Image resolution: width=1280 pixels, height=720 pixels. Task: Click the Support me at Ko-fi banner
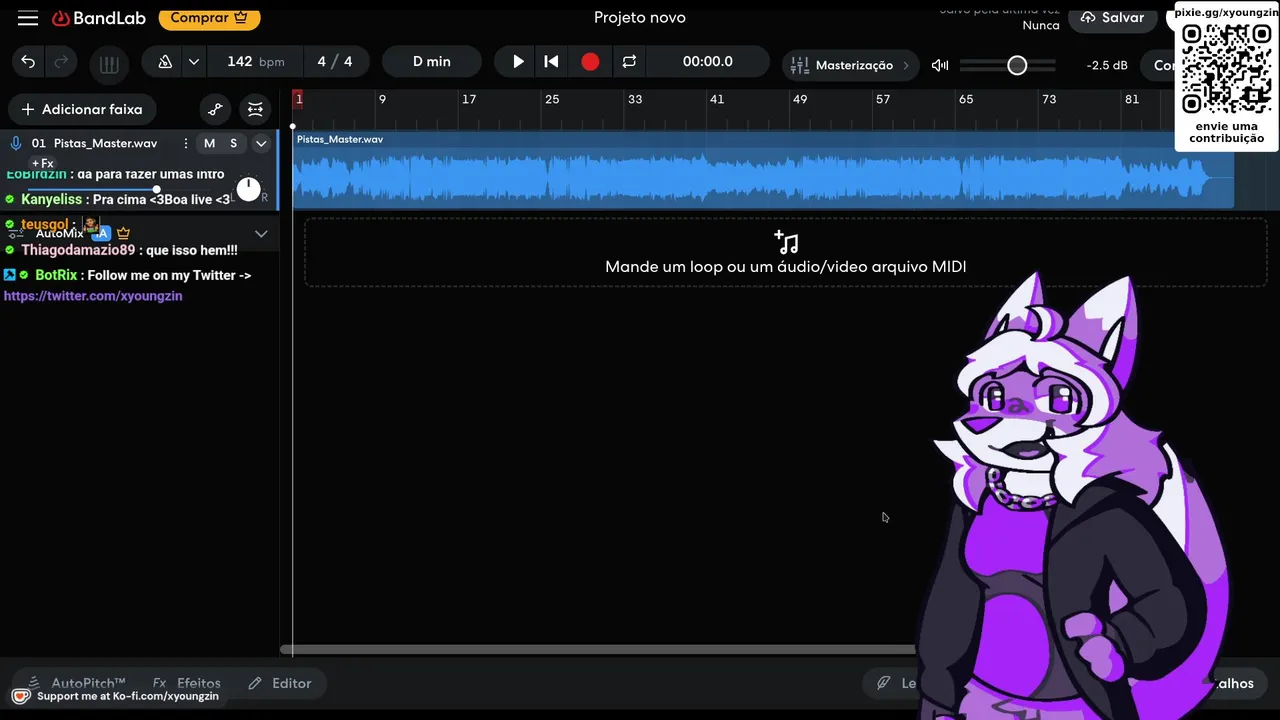115,696
